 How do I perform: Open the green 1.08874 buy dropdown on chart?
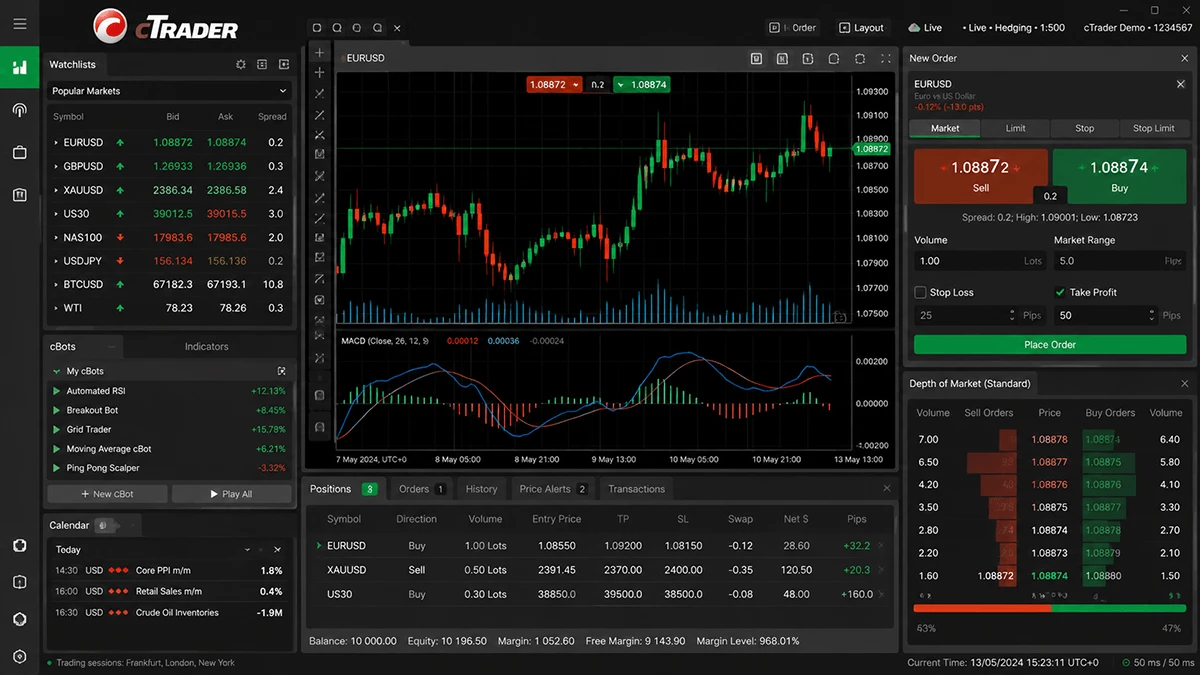coord(620,85)
